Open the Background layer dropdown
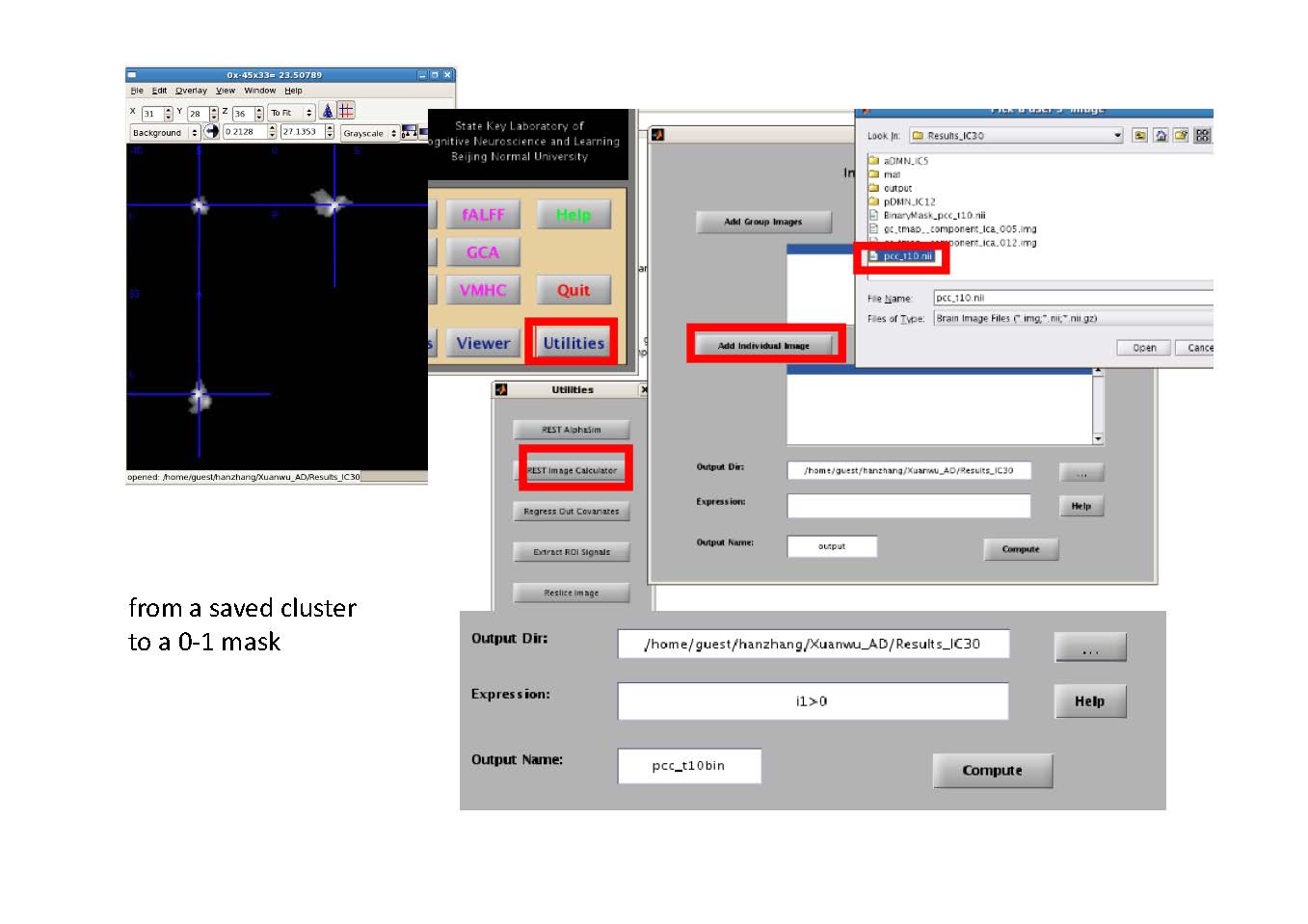 pyautogui.click(x=165, y=133)
